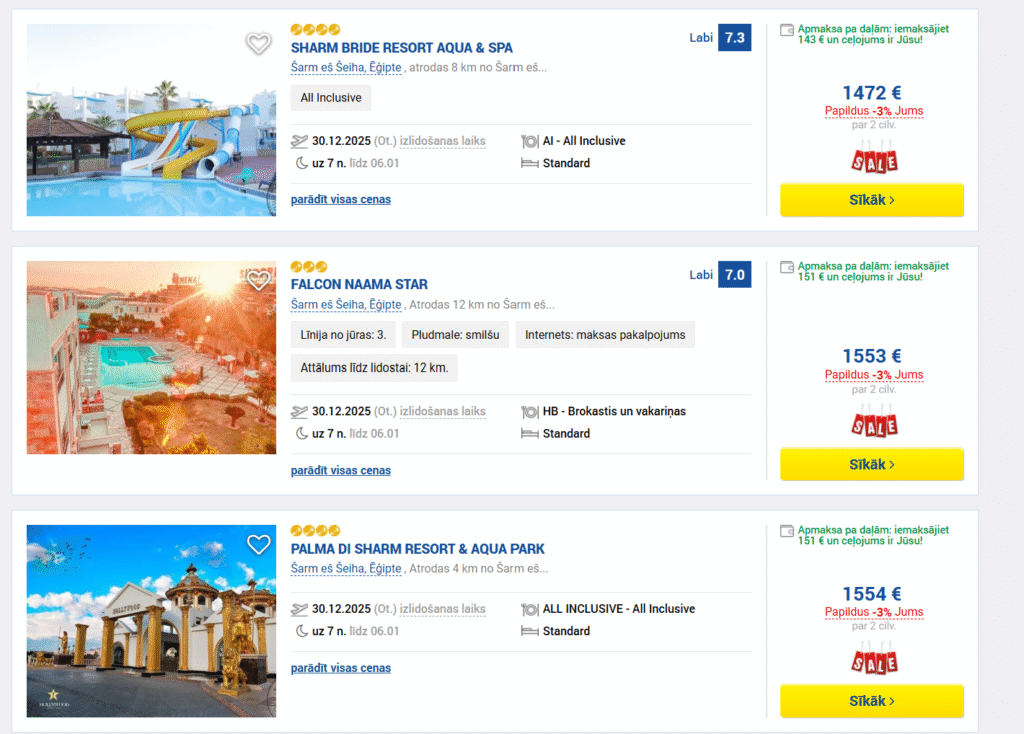Click wallet icon for Falcon Naama payment info
Image resolution: width=1024 pixels, height=734 pixels.
787,267
